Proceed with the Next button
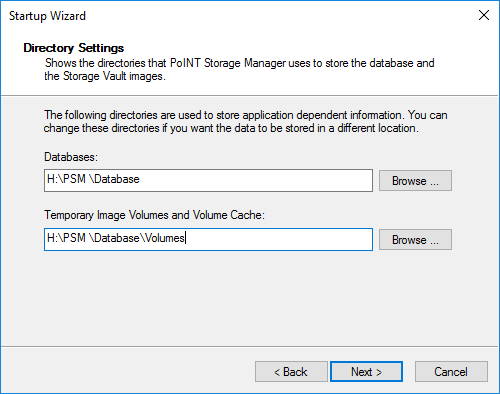 coord(366,372)
